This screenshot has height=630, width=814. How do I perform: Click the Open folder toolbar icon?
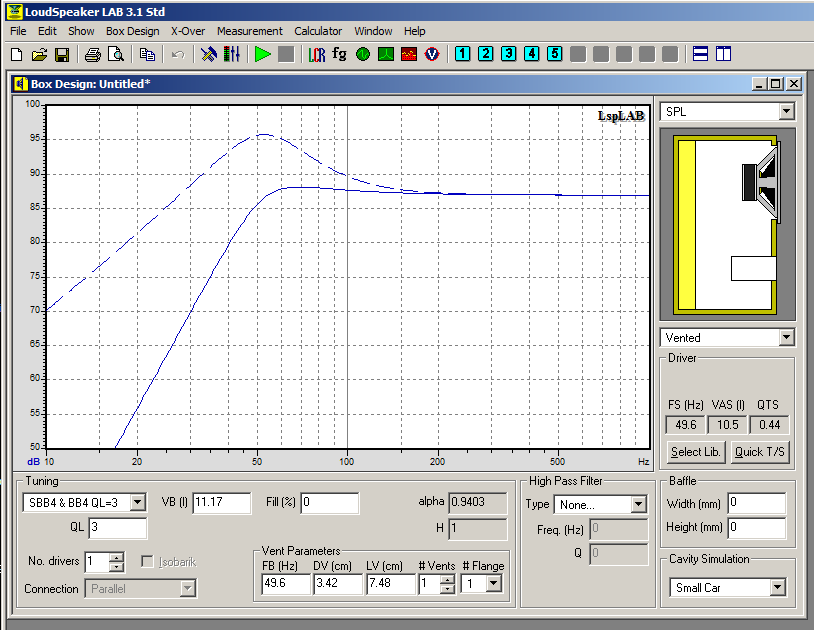39,54
